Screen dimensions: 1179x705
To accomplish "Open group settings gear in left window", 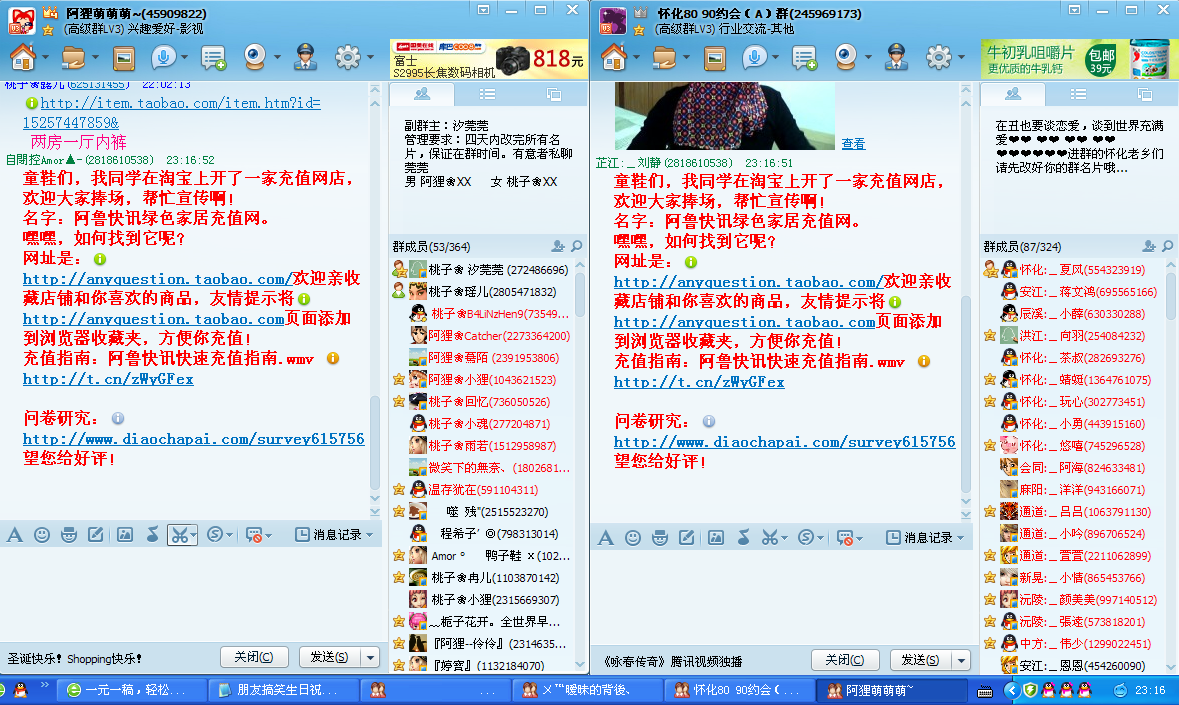I will [347, 57].
